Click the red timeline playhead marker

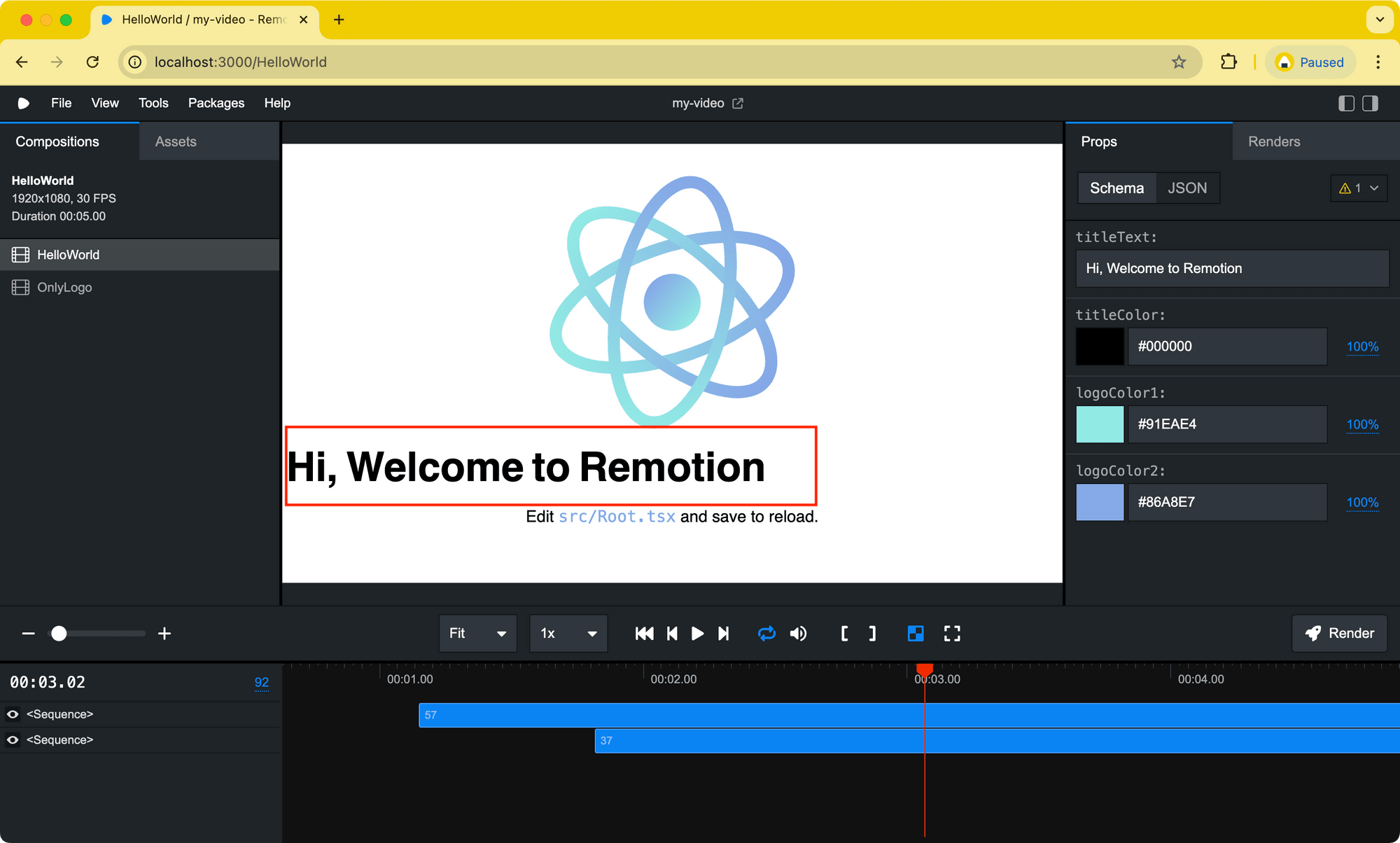coord(925,670)
